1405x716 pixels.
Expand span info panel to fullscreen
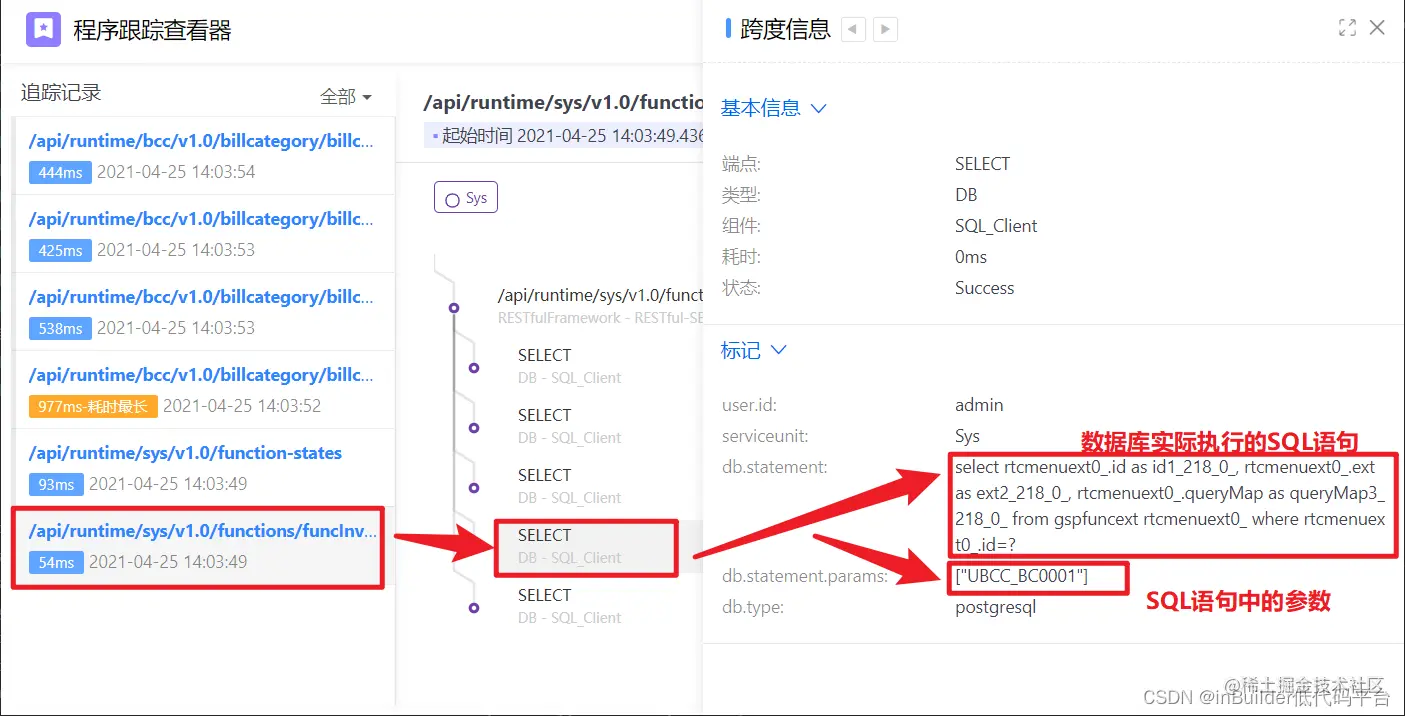coord(1347,28)
